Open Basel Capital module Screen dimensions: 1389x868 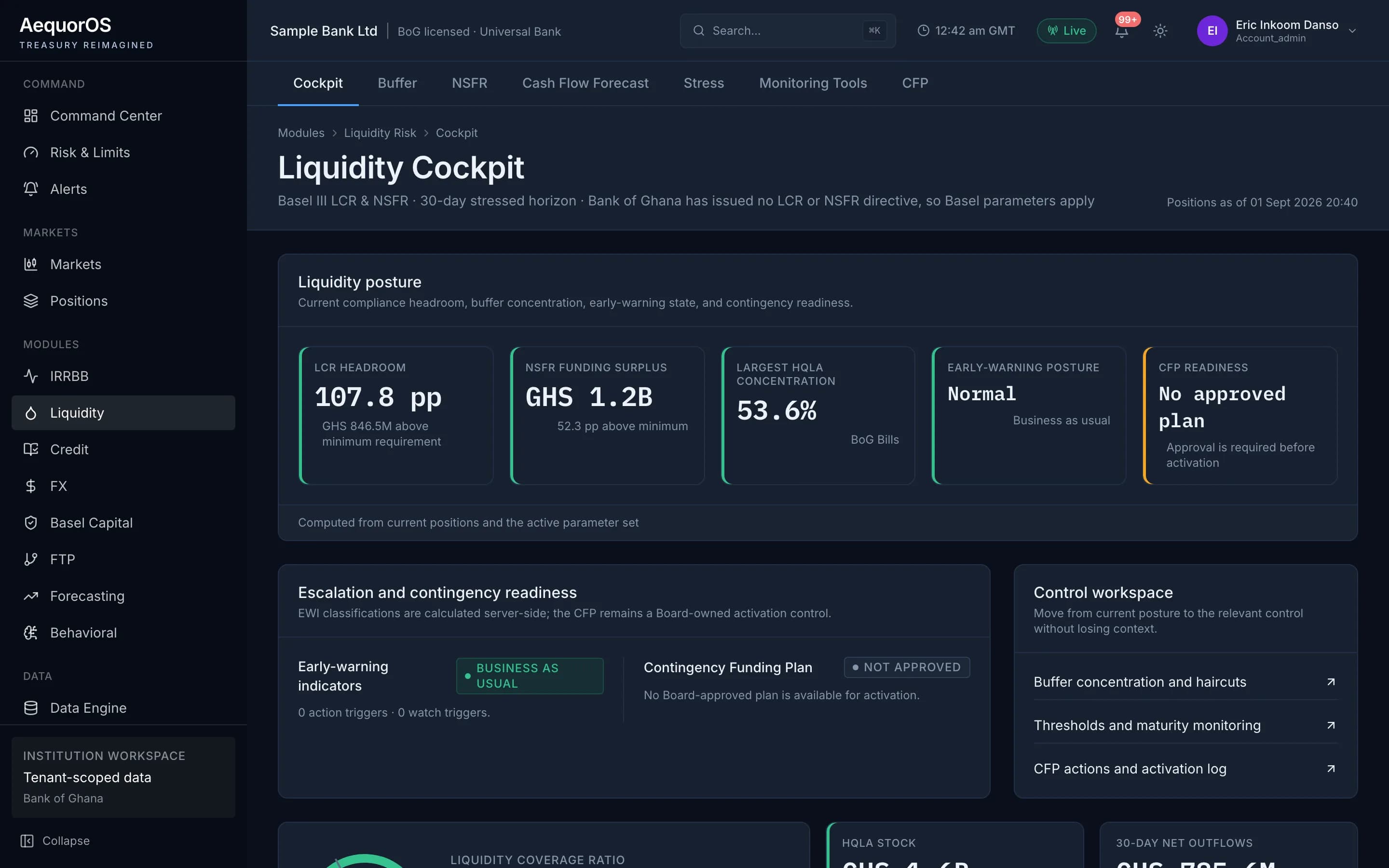pos(123,523)
